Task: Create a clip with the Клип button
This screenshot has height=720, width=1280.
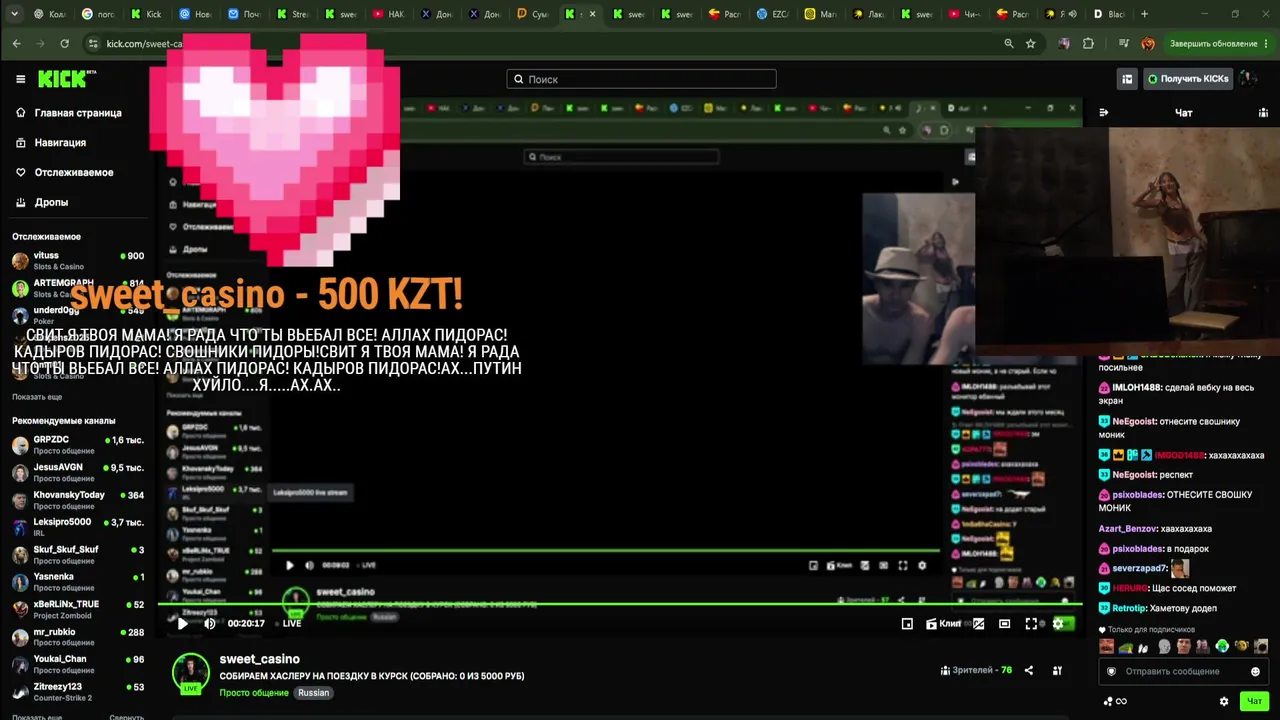Action: pos(943,623)
